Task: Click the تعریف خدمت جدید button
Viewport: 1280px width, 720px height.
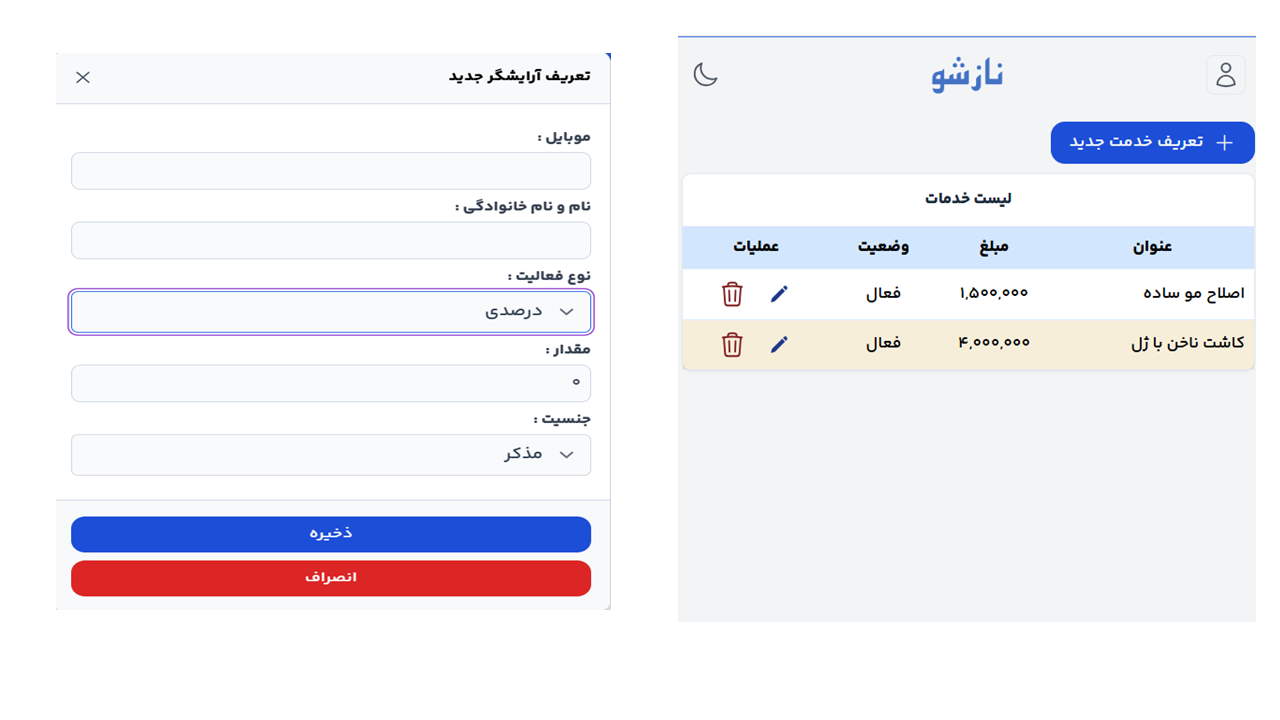Action: [x=1152, y=143]
